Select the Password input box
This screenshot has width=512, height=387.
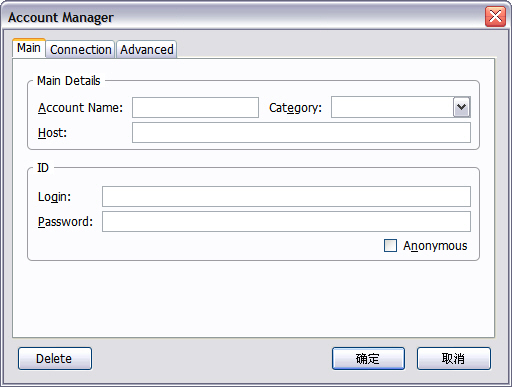tap(286, 221)
